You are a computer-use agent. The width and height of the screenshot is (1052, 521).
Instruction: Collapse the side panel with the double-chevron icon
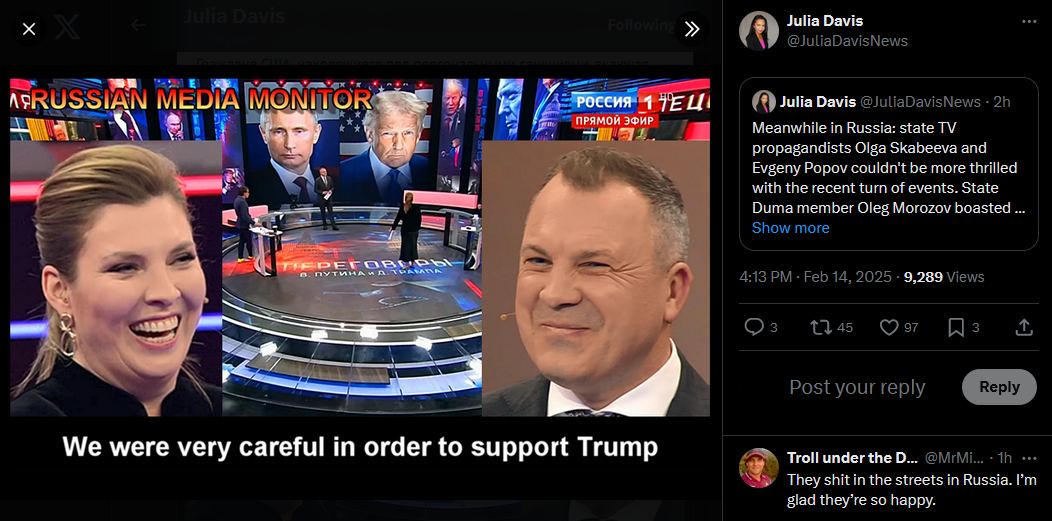(692, 29)
